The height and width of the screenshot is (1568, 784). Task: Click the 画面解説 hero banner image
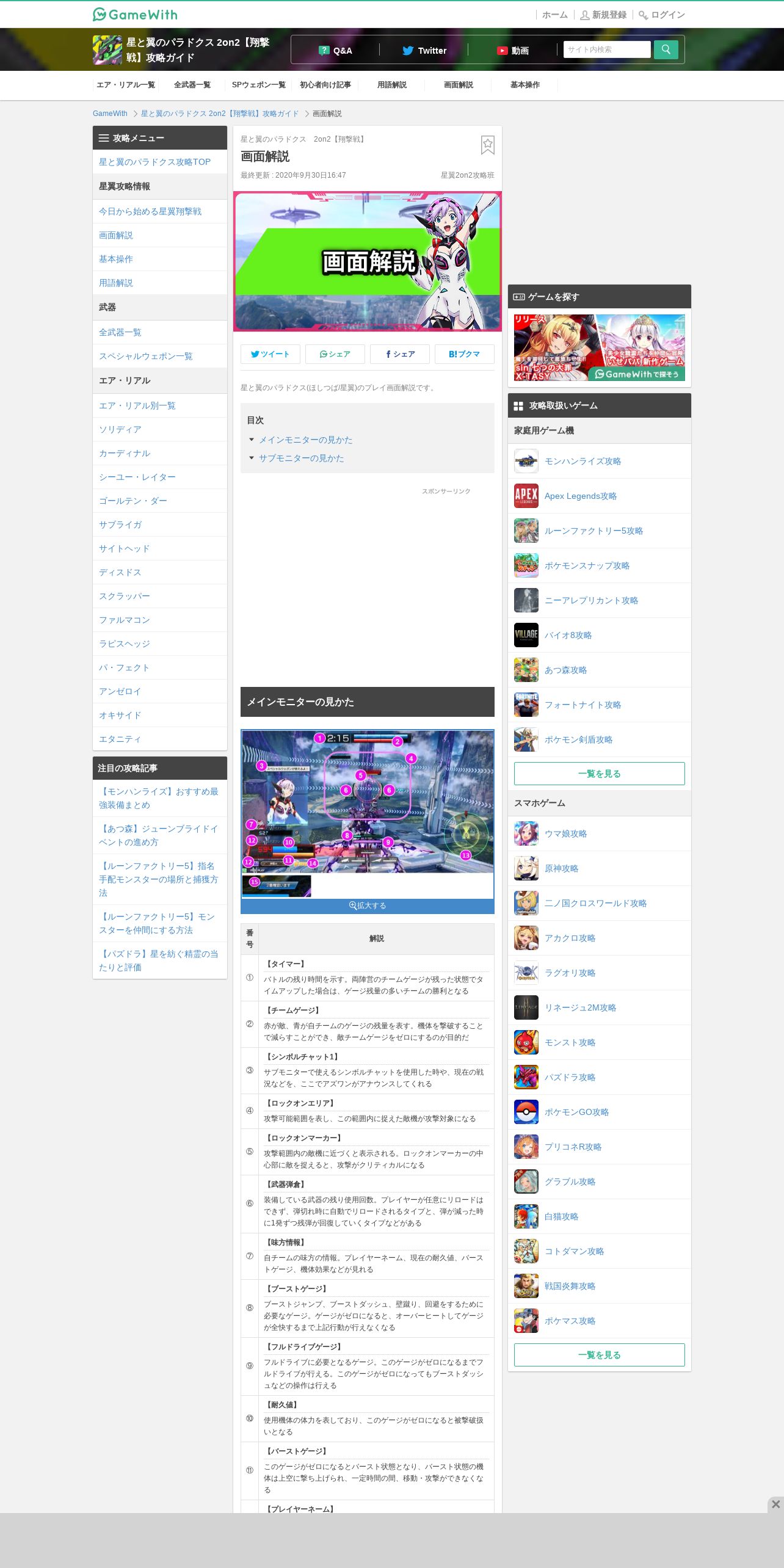[368, 261]
